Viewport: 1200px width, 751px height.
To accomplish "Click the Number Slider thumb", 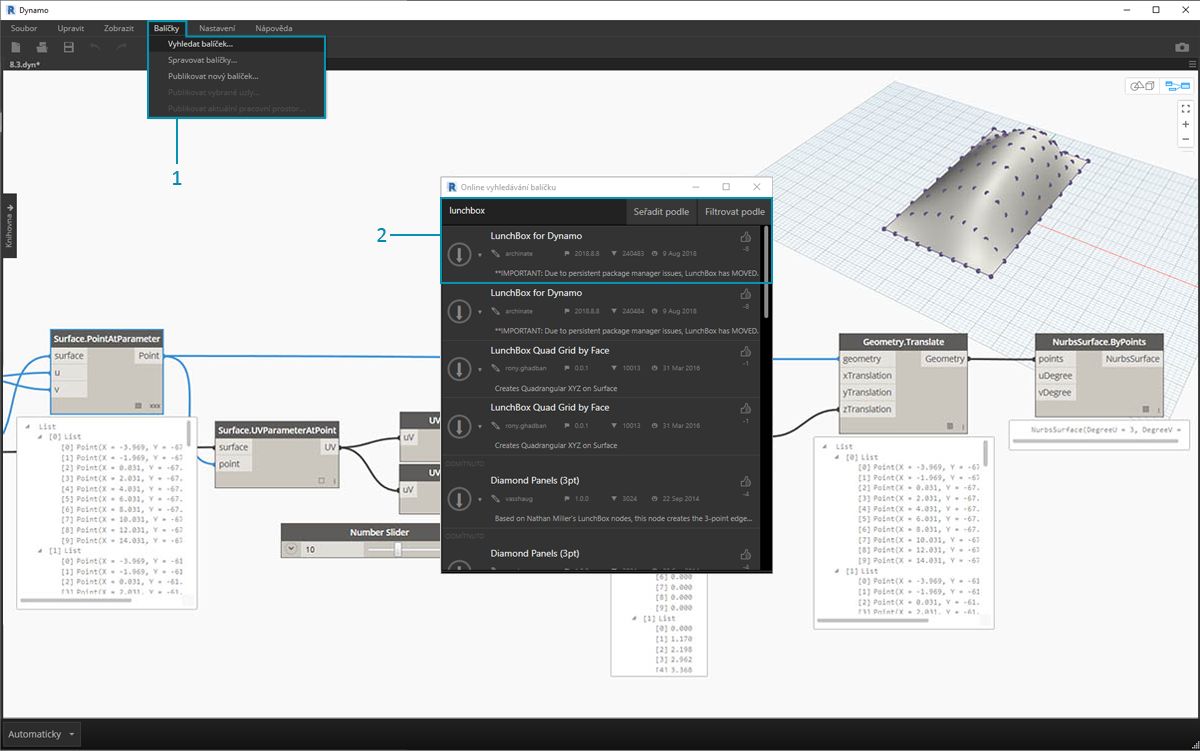I will tap(398, 549).
